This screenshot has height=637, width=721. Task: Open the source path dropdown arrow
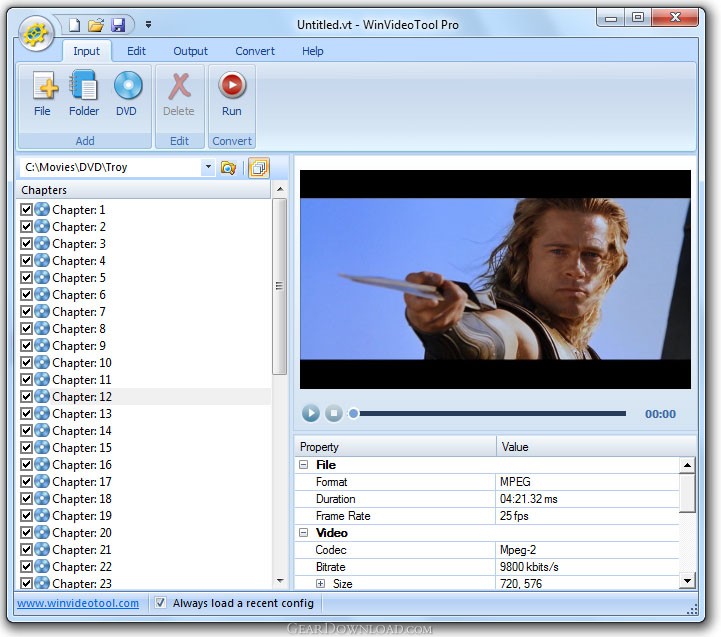coord(208,167)
